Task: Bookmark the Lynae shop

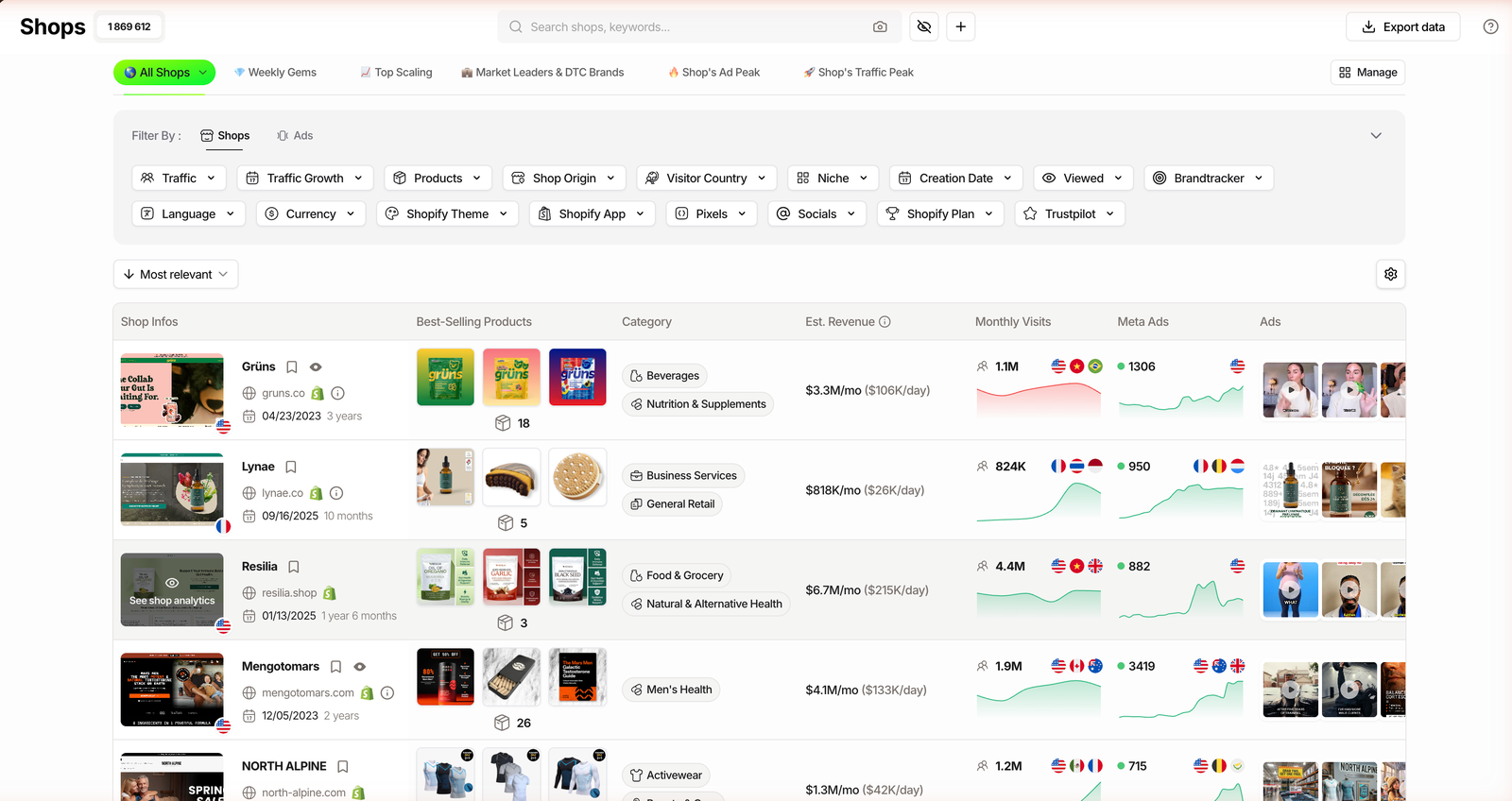Action: point(291,467)
